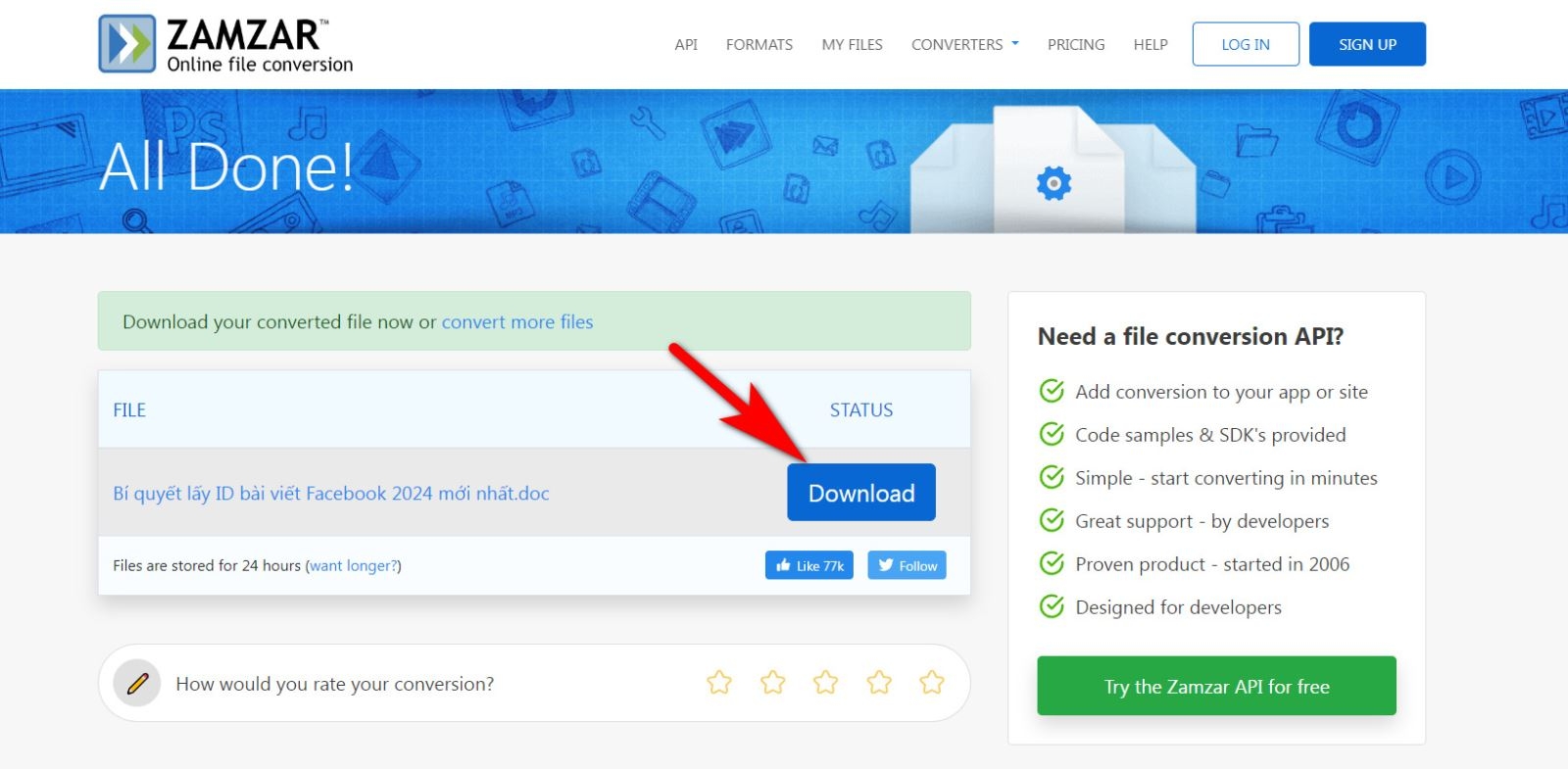This screenshot has height=769, width=1568.
Task: Open the 'Bí quyết lấy ID bài viết Facebook' file link
Action: tap(331, 493)
